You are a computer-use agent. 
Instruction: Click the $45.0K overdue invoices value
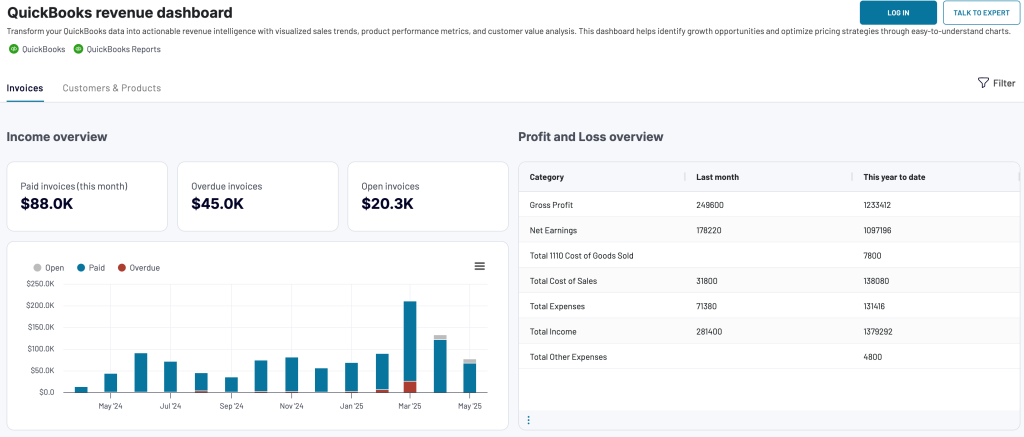(x=217, y=204)
